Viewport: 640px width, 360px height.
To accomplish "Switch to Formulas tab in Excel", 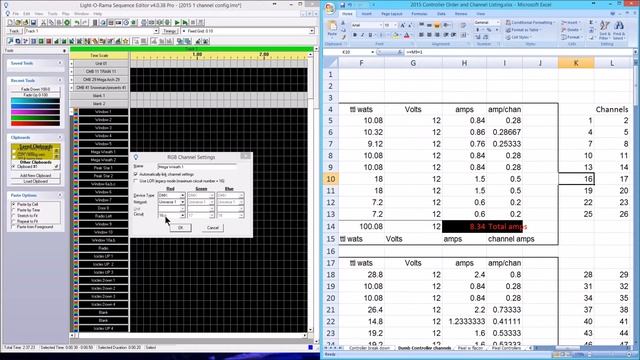I will click(x=419, y=14).
